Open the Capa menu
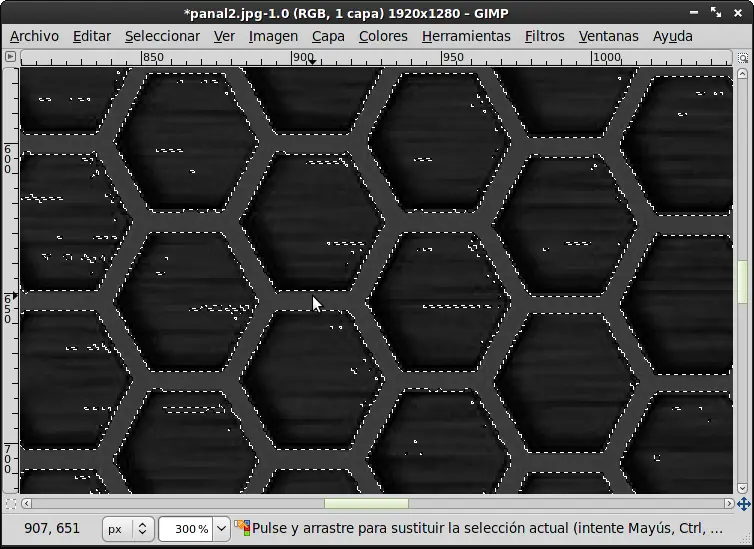The image size is (754, 549). click(x=328, y=37)
